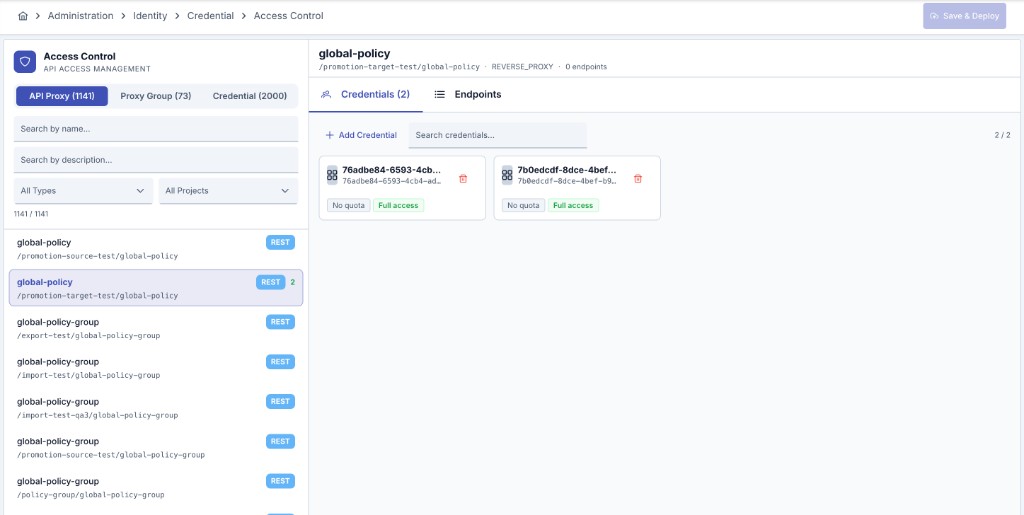Viewport: 1024px width, 515px height.
Task: Focus the Search by name field
Action: pos(155,129)
